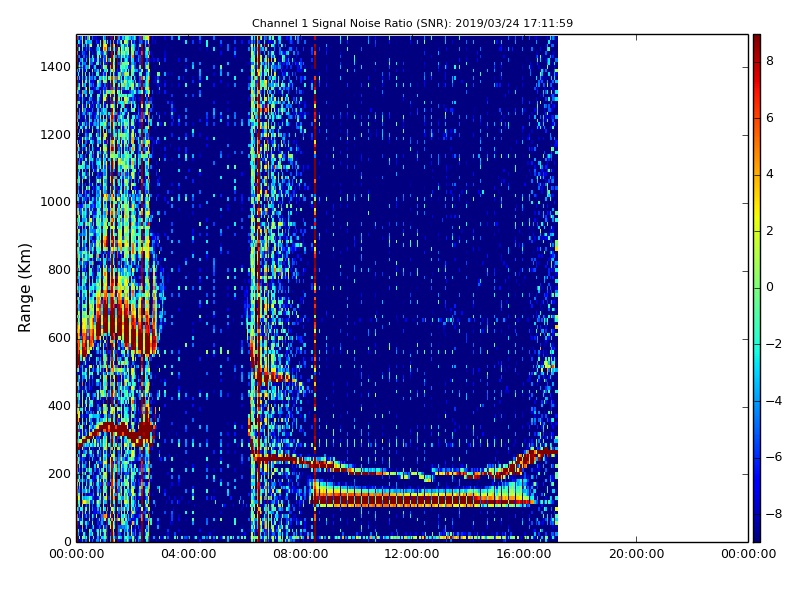
Task: Click the 400 range tick label
Action: (59, 406)
